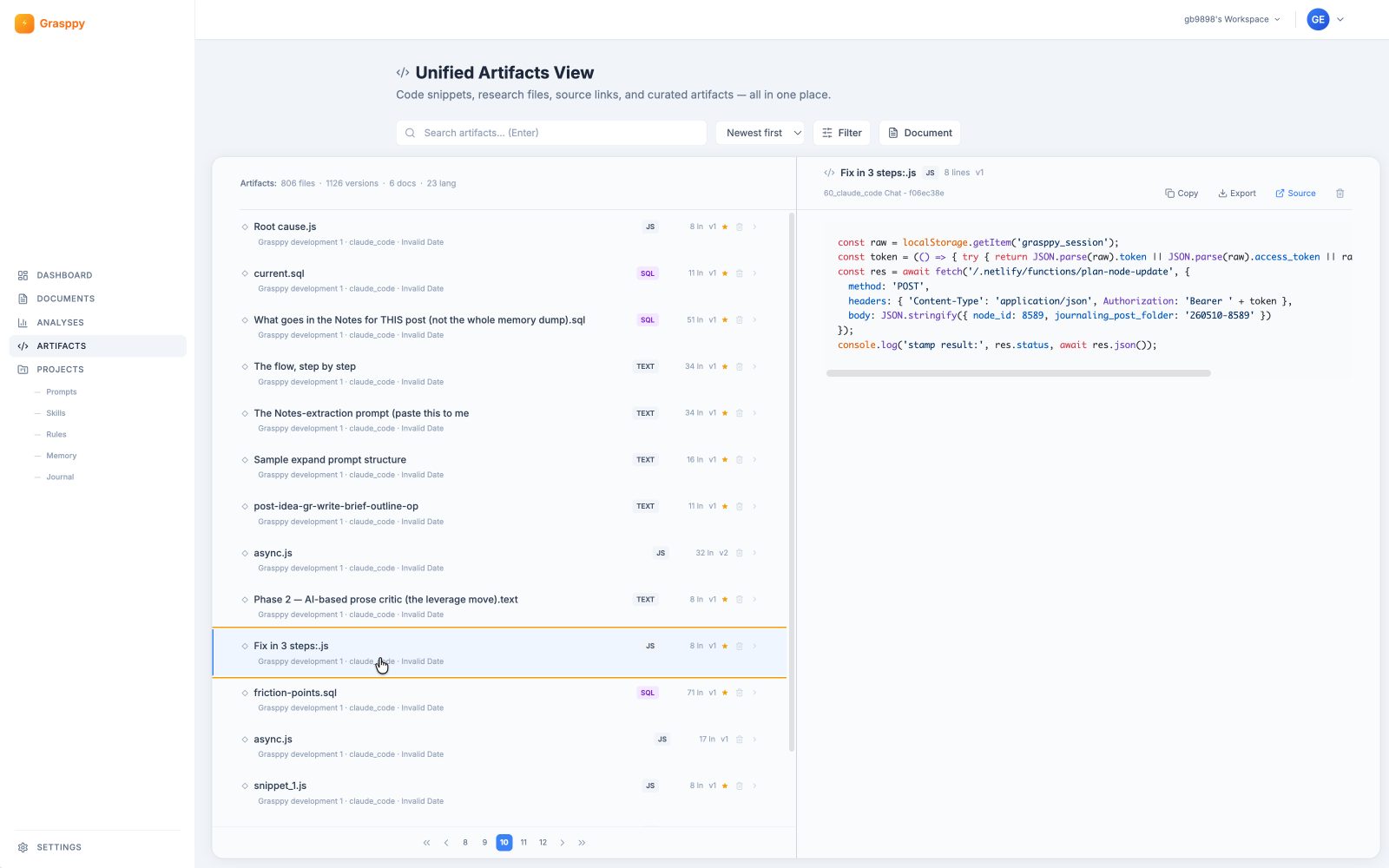Toggle the star on current.sql
Viewport: 1389px width, 868px height.
[725, 273]
